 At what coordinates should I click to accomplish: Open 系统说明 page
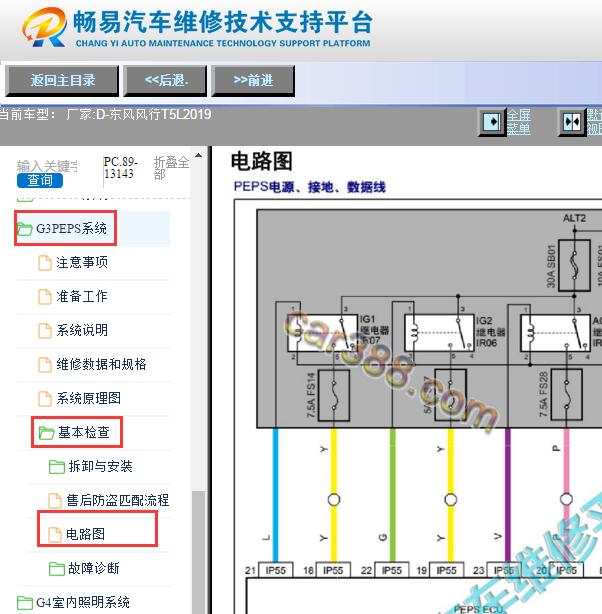coord(82,330)
